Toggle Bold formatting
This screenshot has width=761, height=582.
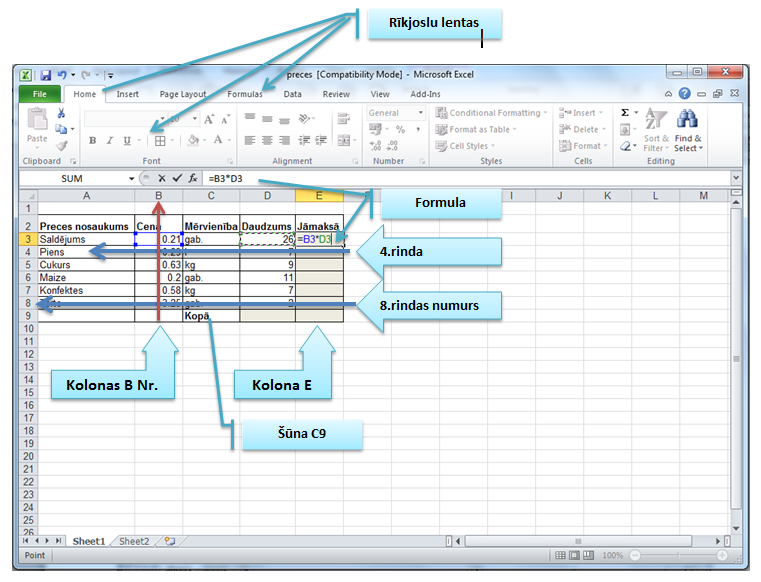(x=92, y=140)
